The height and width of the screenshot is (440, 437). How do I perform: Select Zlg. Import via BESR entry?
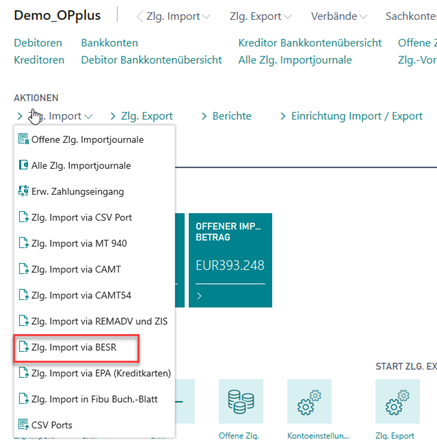click(x=76, y=348)
